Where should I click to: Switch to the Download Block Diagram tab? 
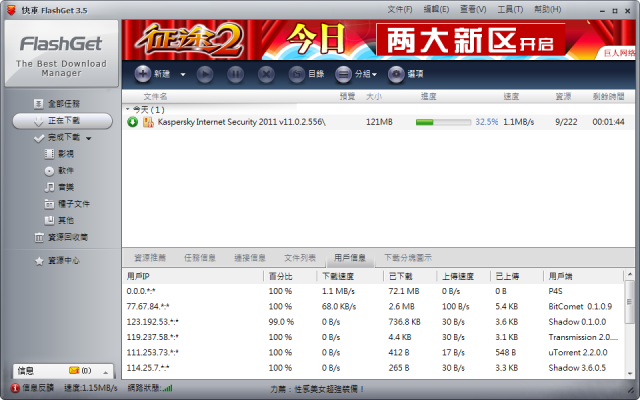408,258
